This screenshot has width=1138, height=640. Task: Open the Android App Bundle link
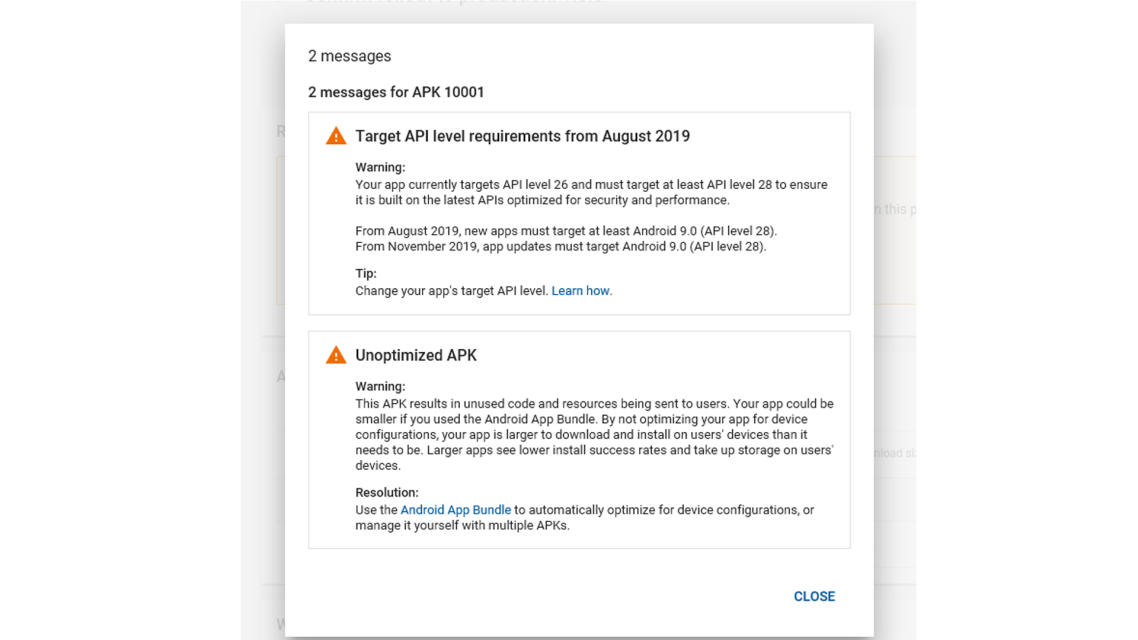455,509
